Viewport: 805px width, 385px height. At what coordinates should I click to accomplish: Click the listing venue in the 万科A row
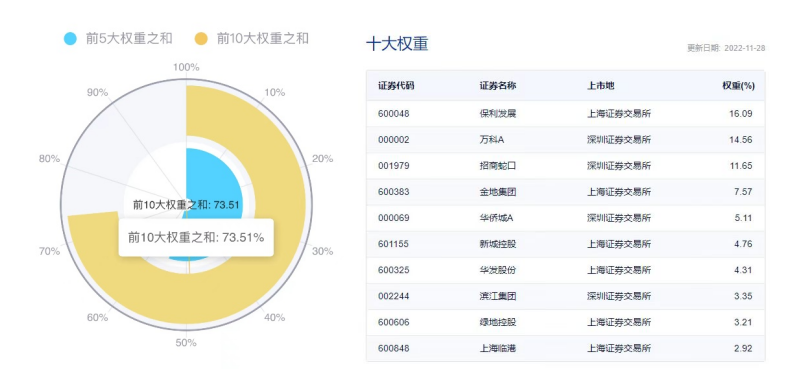point(619,140)
